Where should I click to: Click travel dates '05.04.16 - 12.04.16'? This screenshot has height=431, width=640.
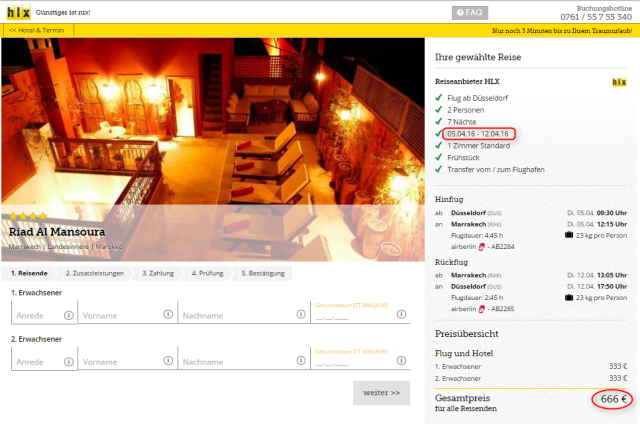[478, 134]
